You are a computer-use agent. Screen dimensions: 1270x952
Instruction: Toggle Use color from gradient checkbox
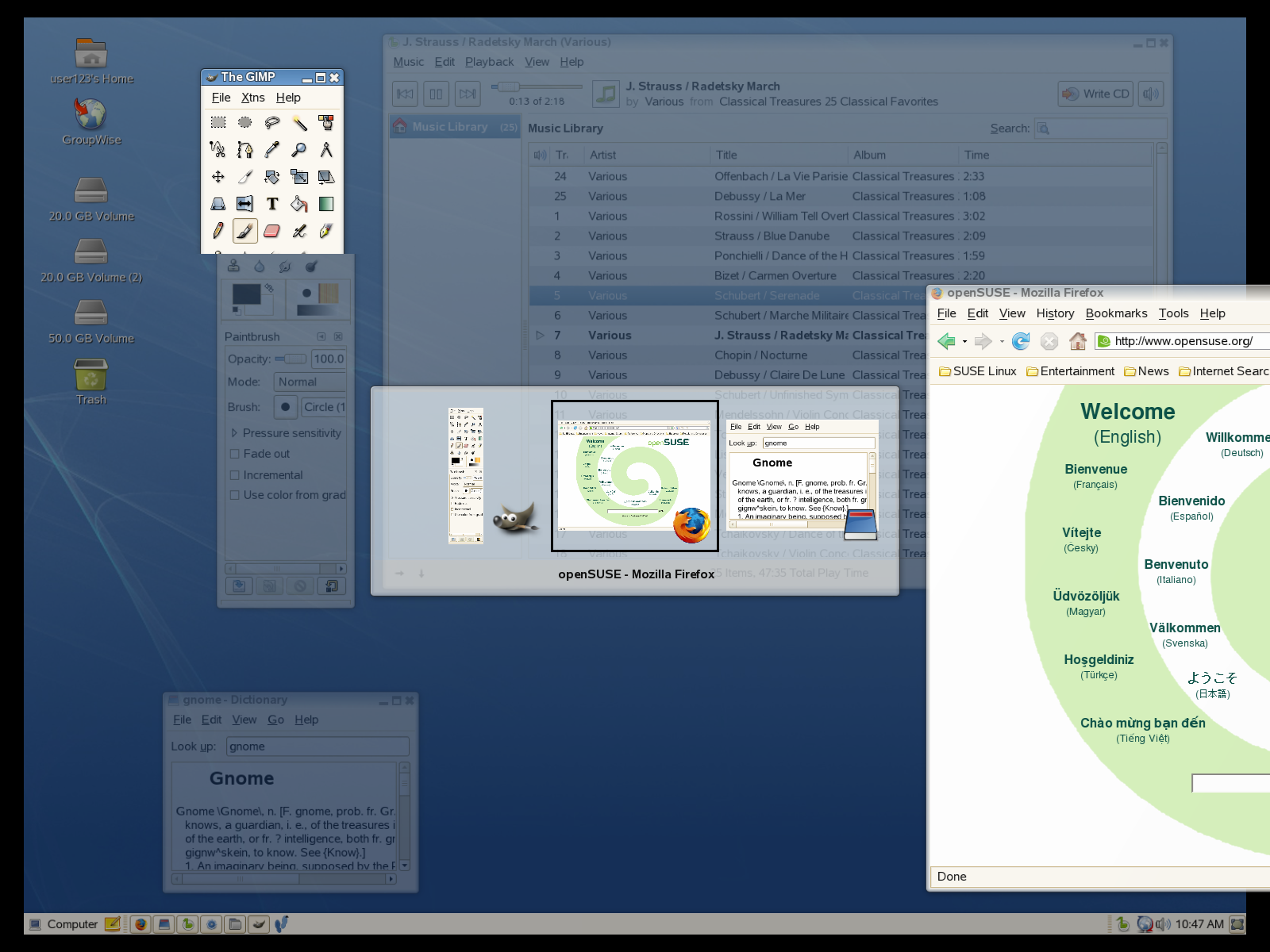pyautogui.click(x=234, y=495)
